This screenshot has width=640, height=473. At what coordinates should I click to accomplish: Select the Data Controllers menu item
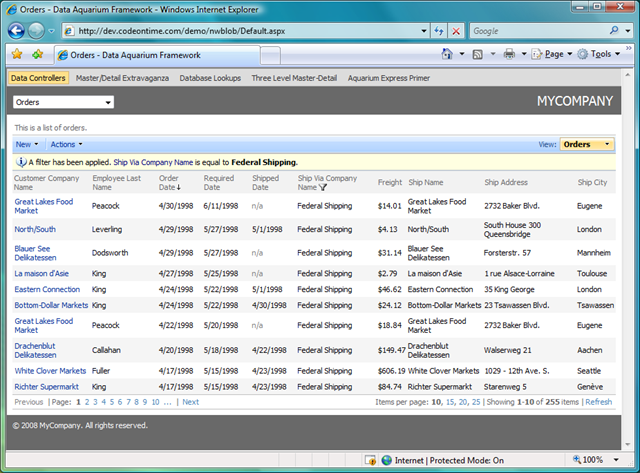point(38,78)
